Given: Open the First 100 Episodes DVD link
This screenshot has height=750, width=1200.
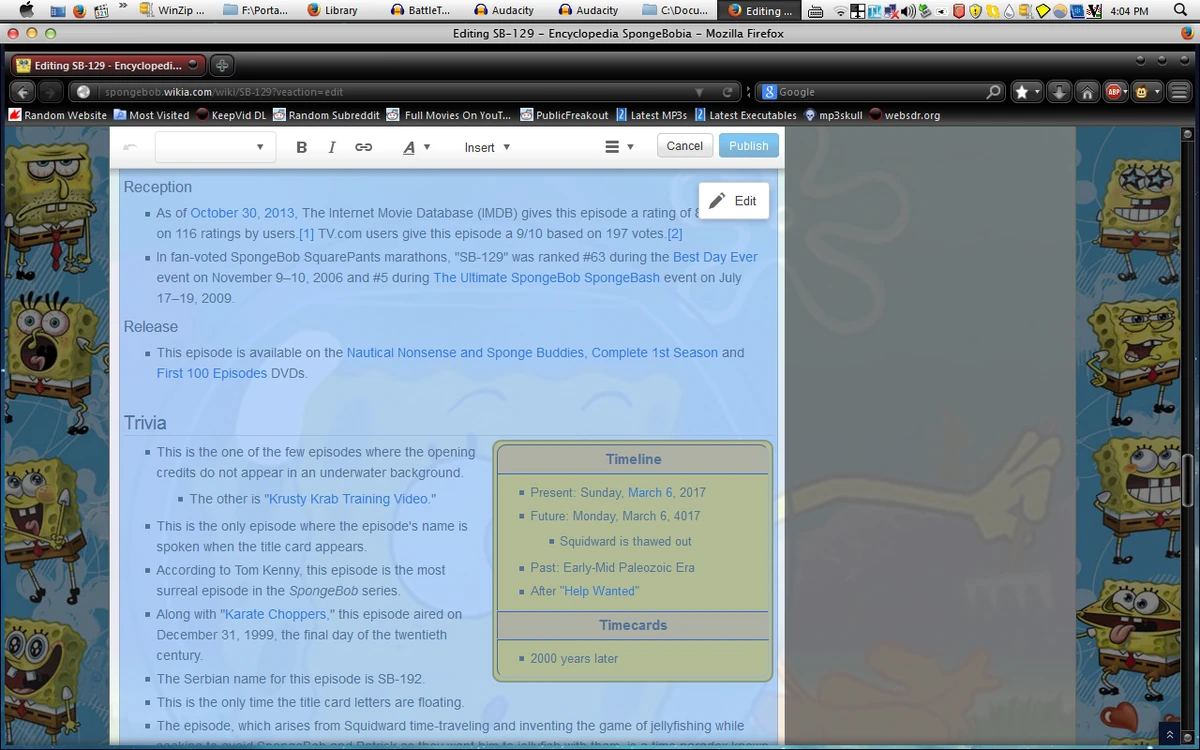Looking at the screenshot, I should pos(211,372).
